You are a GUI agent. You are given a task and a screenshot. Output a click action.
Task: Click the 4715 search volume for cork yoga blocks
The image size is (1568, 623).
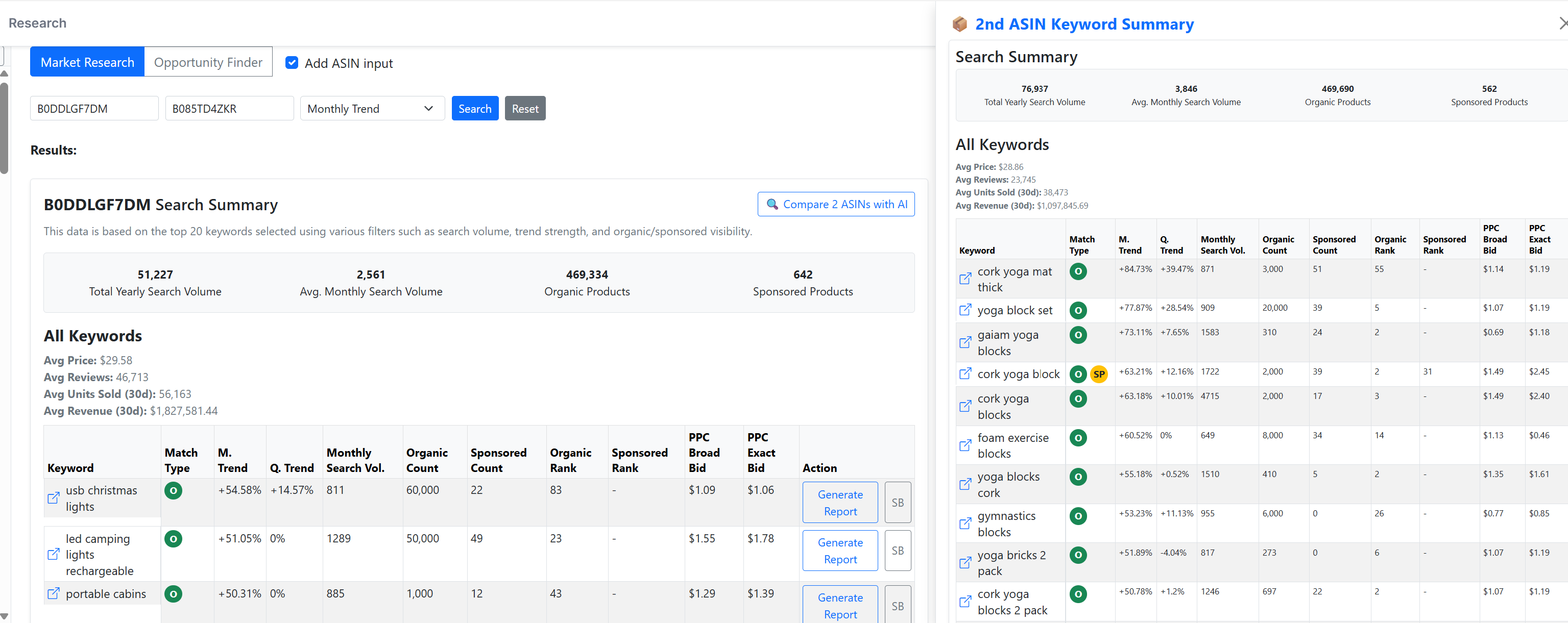(x=1210, y=396)
